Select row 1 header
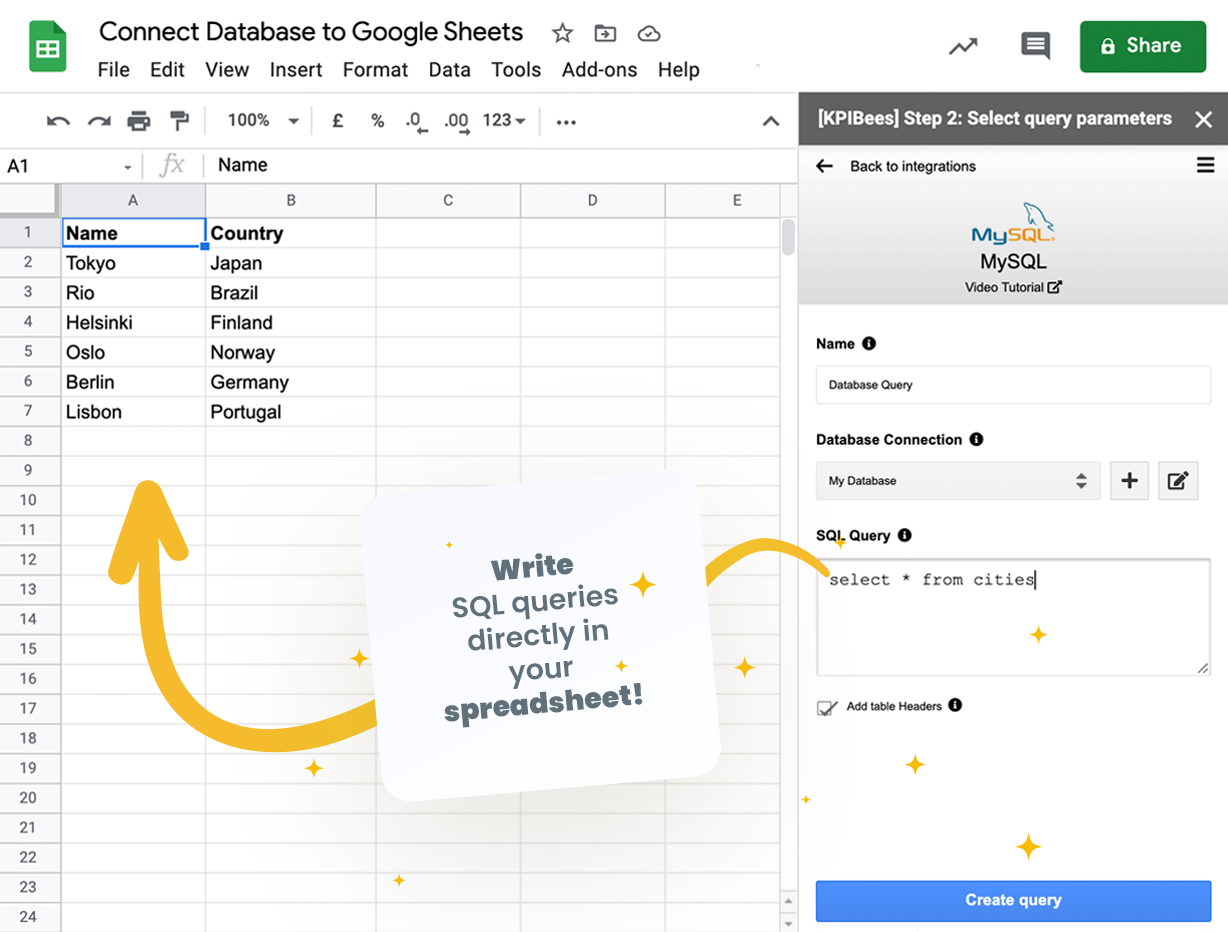 (x=30, y=232)
